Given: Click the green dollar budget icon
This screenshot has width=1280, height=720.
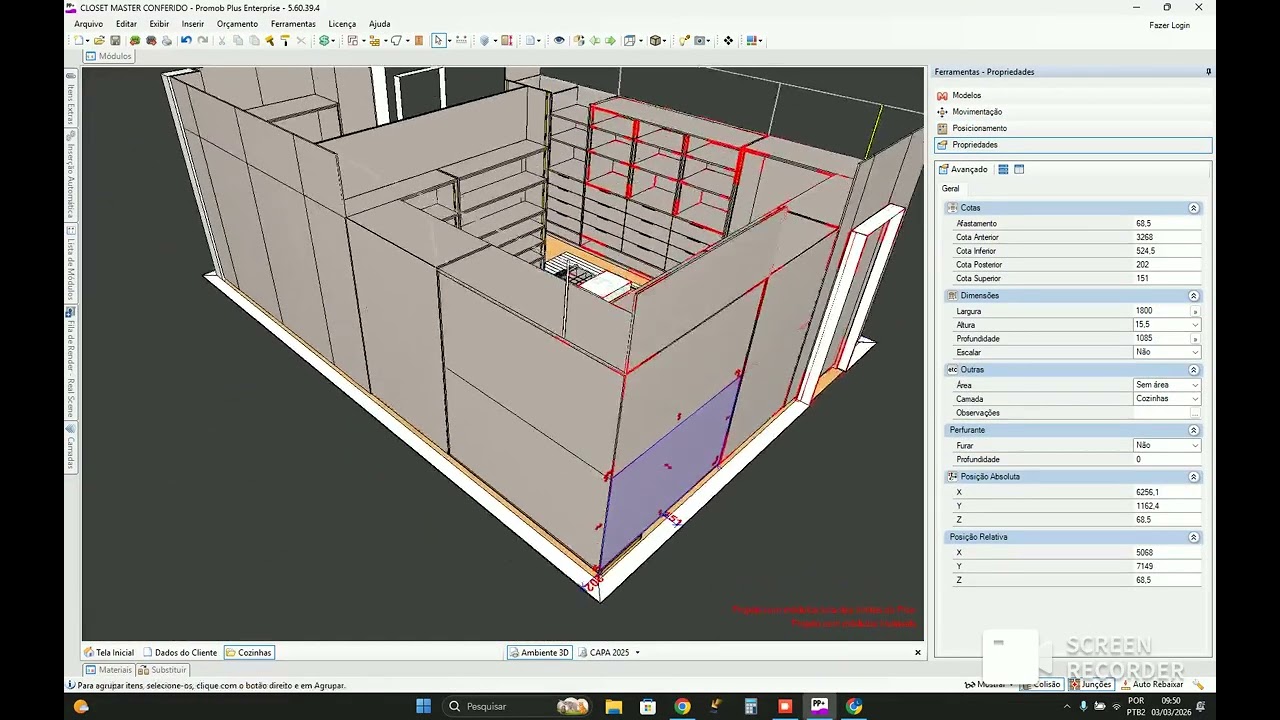Looking at the screenshot, I should pyautogui.click(x=325, y=41).
